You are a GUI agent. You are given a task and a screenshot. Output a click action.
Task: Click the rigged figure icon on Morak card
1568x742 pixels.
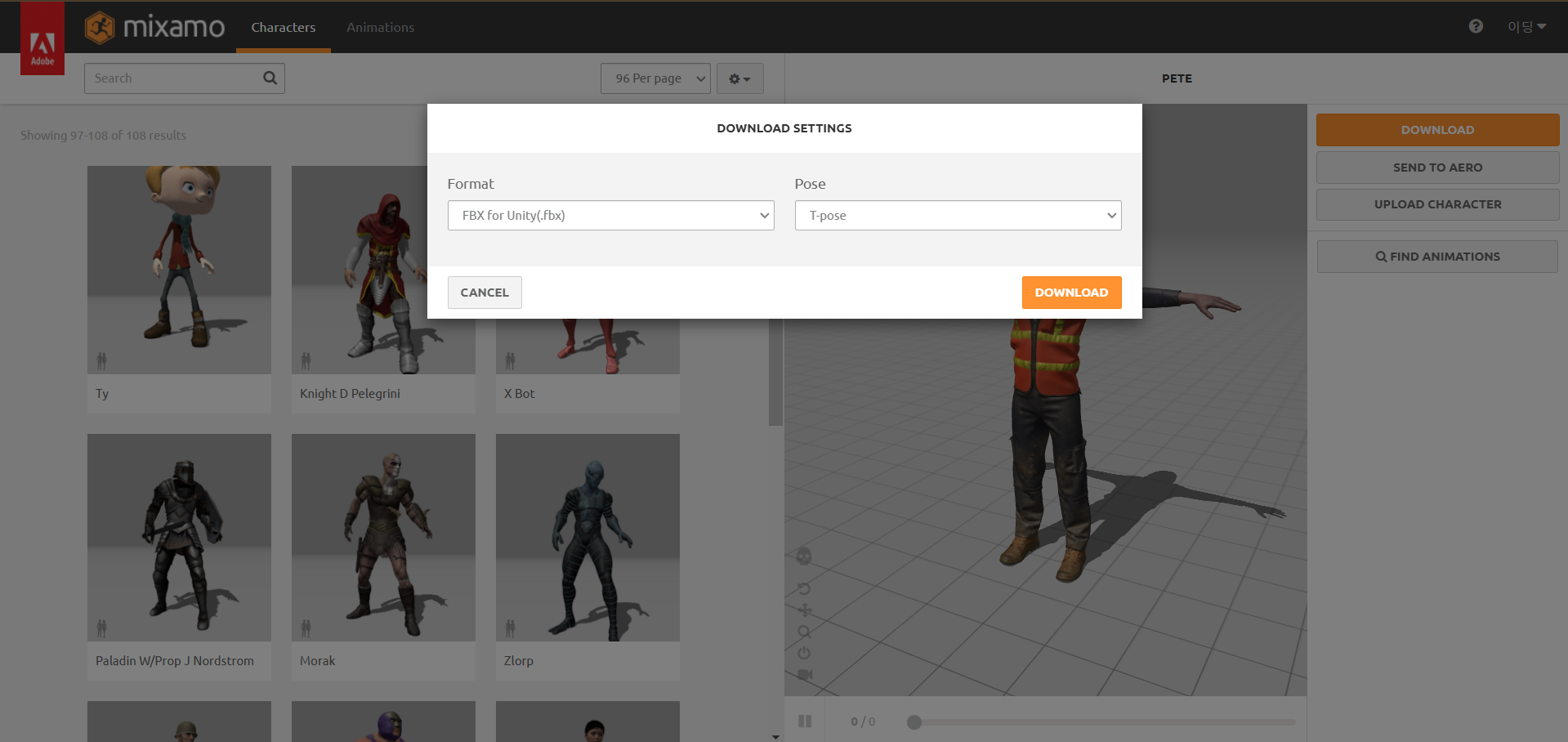coord(306,628)
